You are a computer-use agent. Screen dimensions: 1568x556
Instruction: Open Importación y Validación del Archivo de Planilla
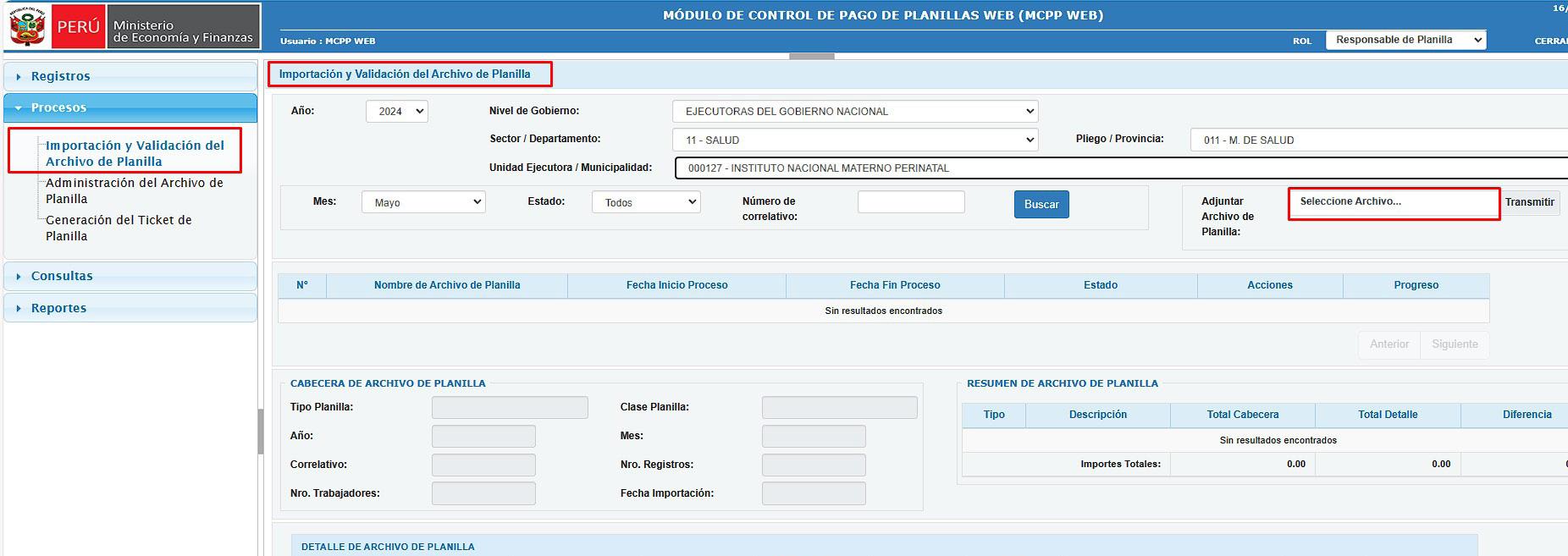pos(135,153)
